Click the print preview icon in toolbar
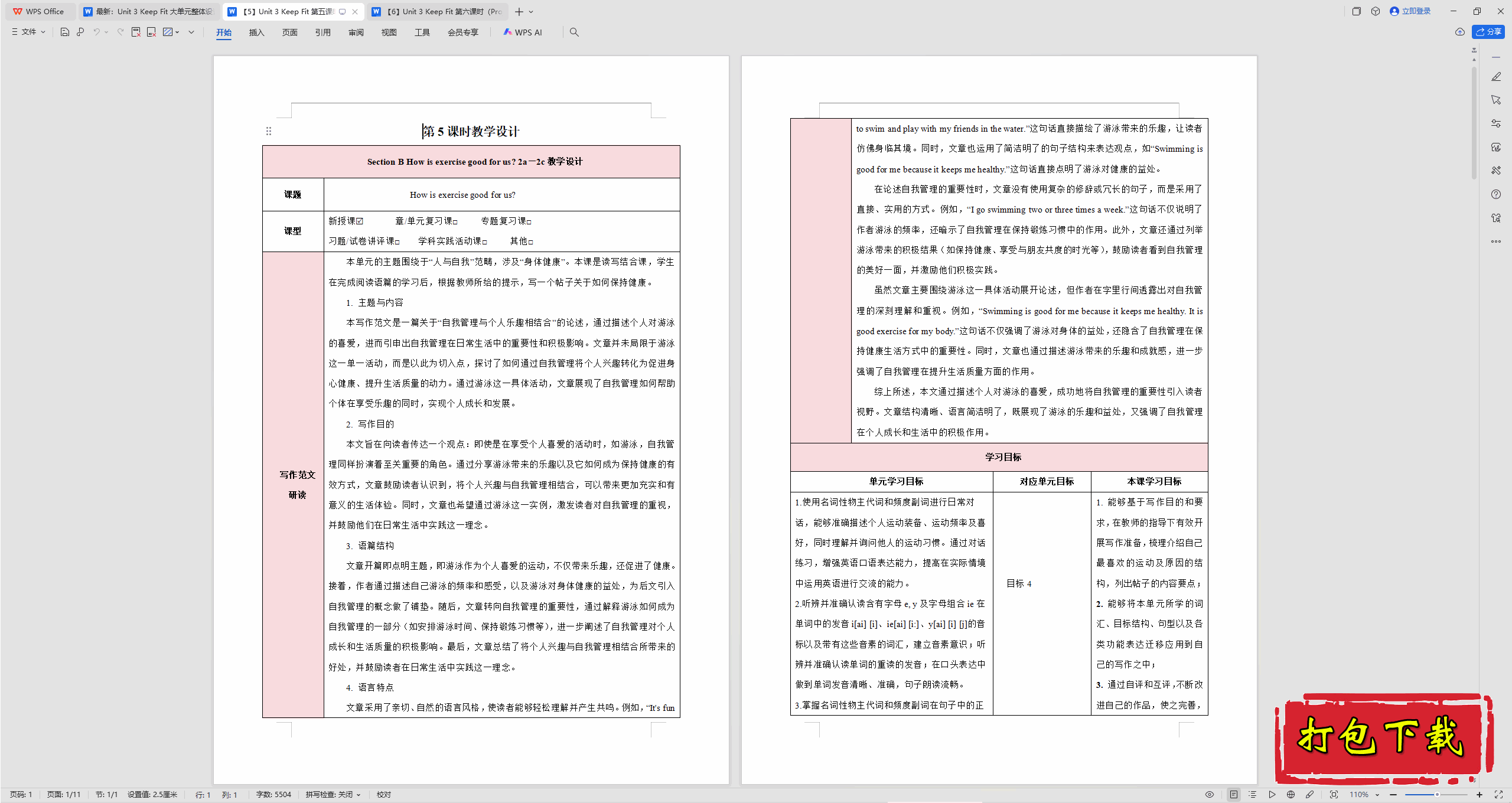The image size is (1512, 803). (x=80, y=32)
